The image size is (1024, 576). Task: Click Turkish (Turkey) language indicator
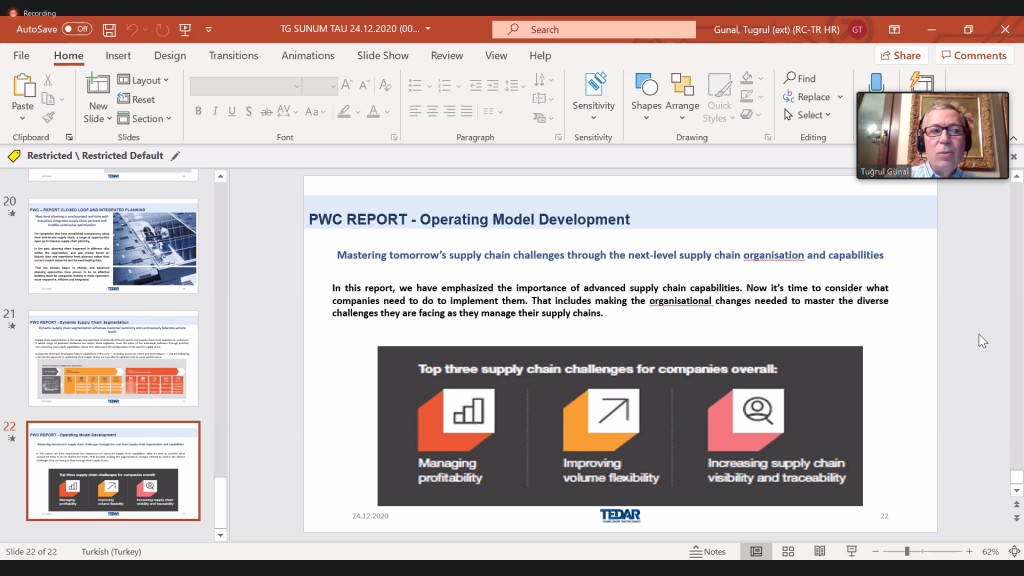click(x=111, y=551)
